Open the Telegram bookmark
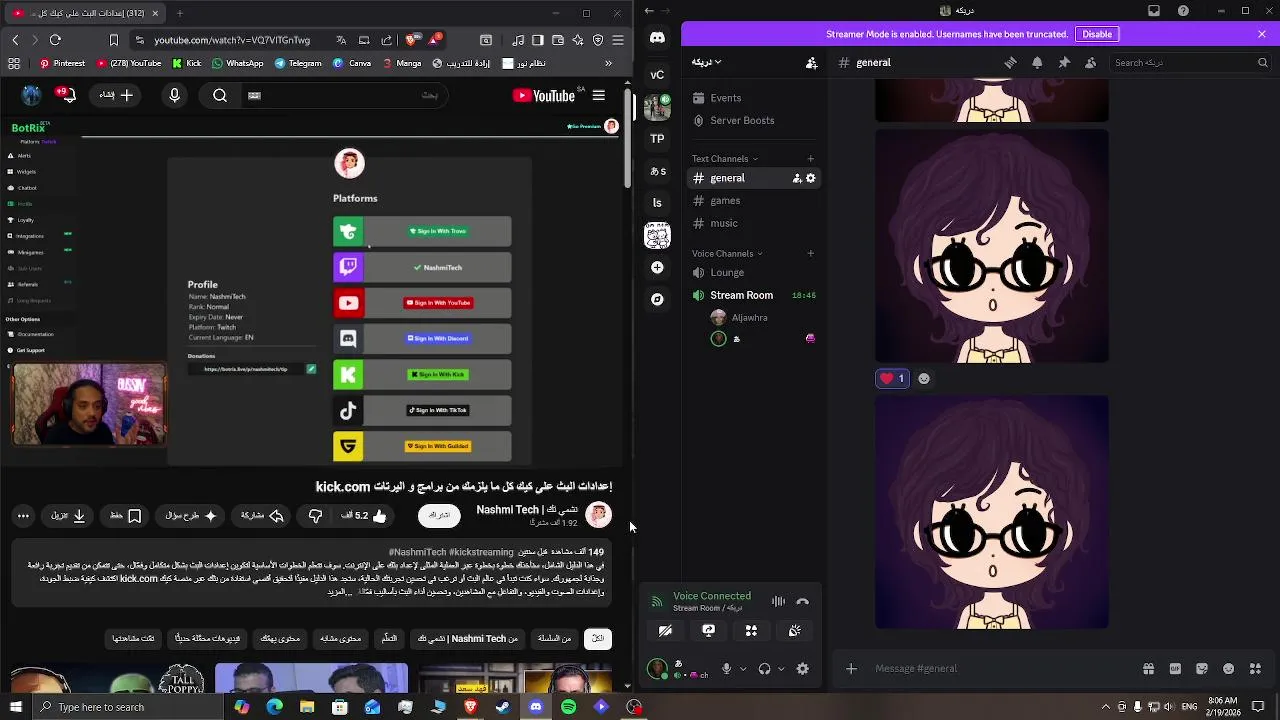 tap(298, 63)
